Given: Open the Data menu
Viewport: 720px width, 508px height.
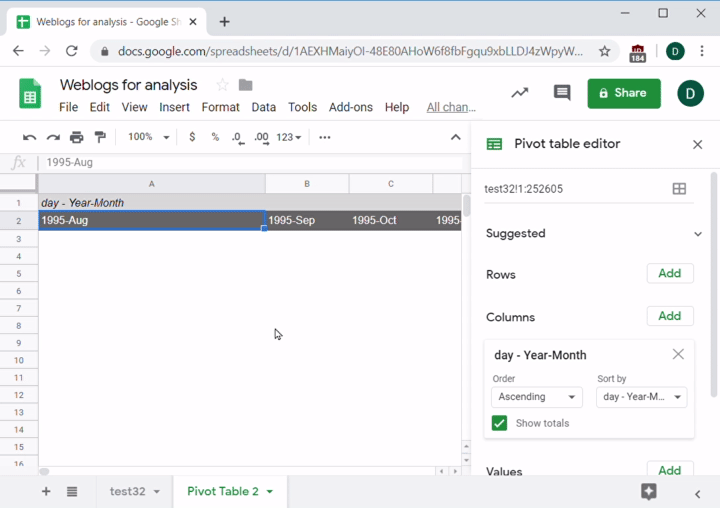Looking at the screenshot, I should [264, 107].
